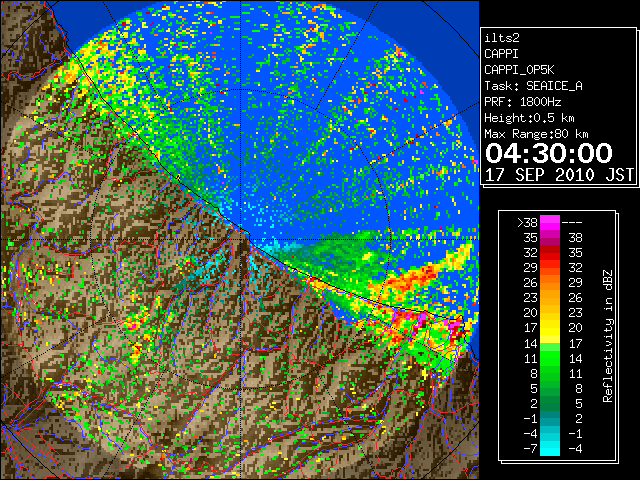Viewport: 640px width, 480px height.
Task: Pick the orange 26 dBZ legend color
Action: coord(550,282)
